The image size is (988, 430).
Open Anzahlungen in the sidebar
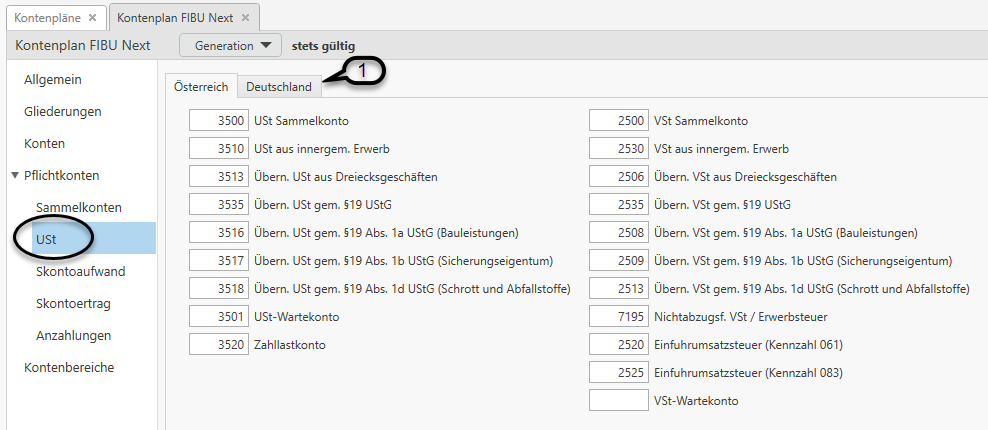[73, 336]
